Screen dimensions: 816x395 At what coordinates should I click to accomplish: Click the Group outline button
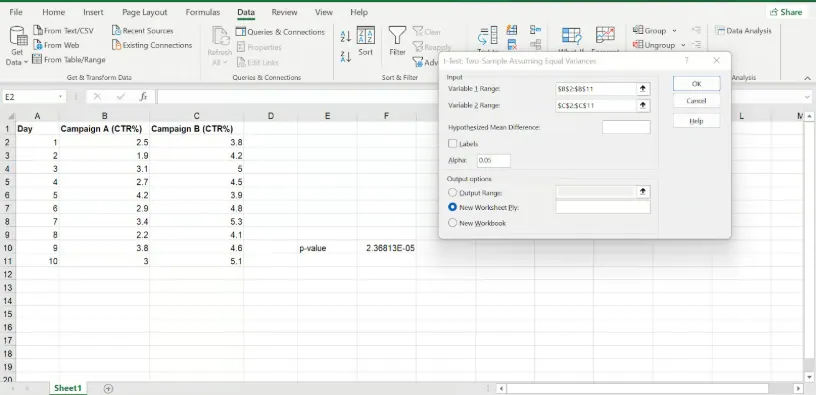(649, 31)
